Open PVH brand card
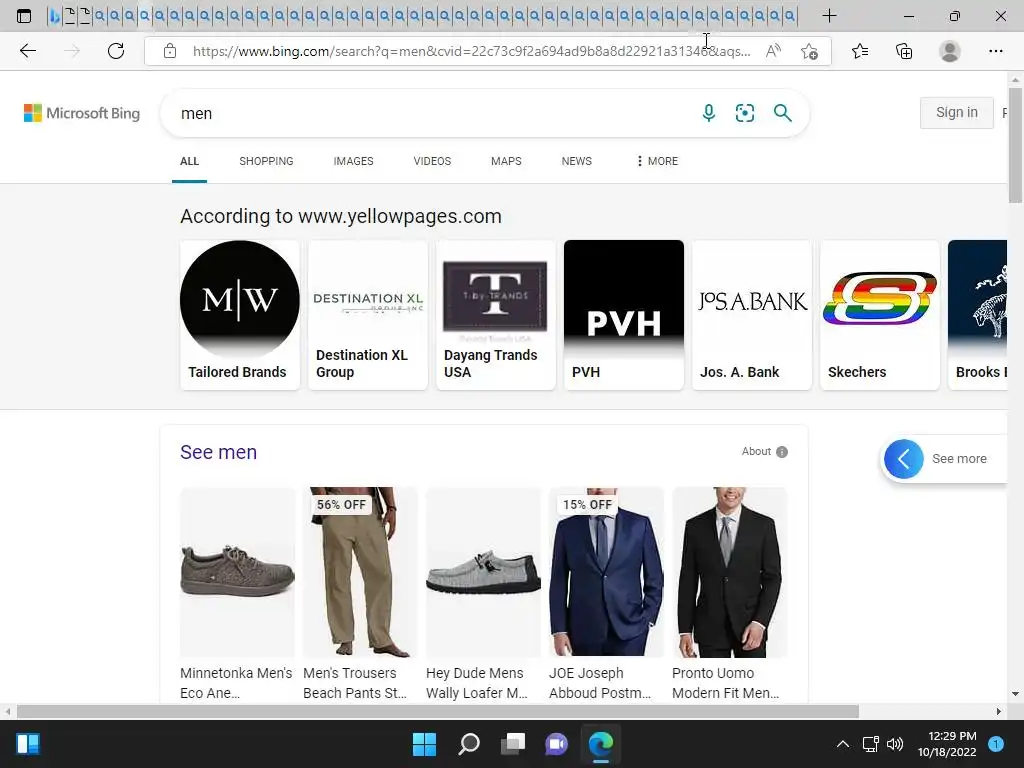This screenshot has height=768, width=1024. 624,315
